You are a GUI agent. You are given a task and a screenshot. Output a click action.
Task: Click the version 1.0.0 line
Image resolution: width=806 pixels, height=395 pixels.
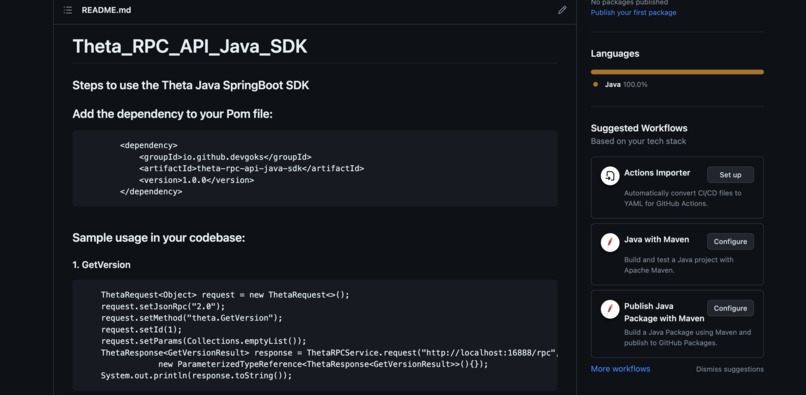(196, 180)
